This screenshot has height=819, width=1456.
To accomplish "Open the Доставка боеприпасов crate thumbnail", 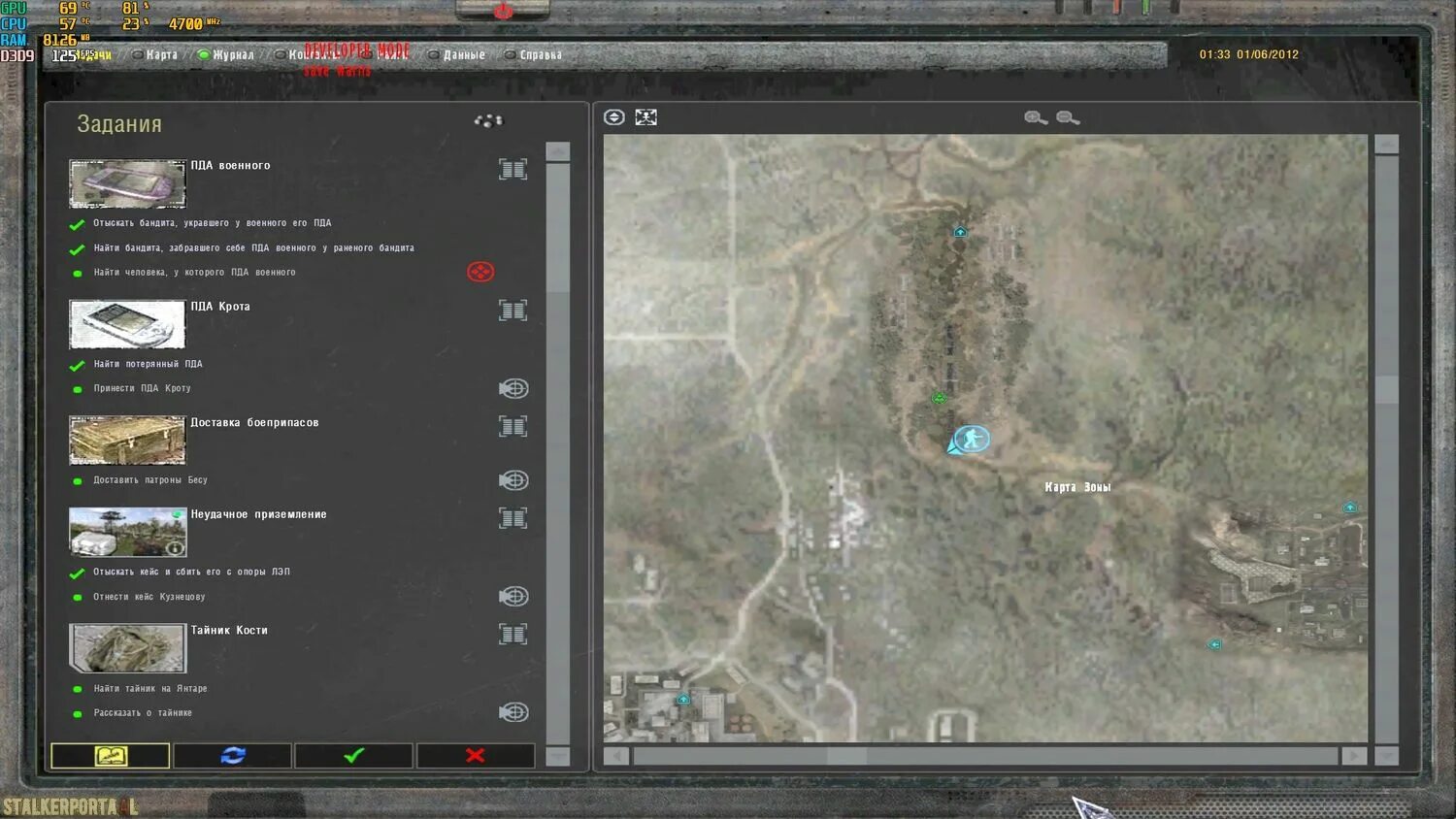I will coord(127,441).
